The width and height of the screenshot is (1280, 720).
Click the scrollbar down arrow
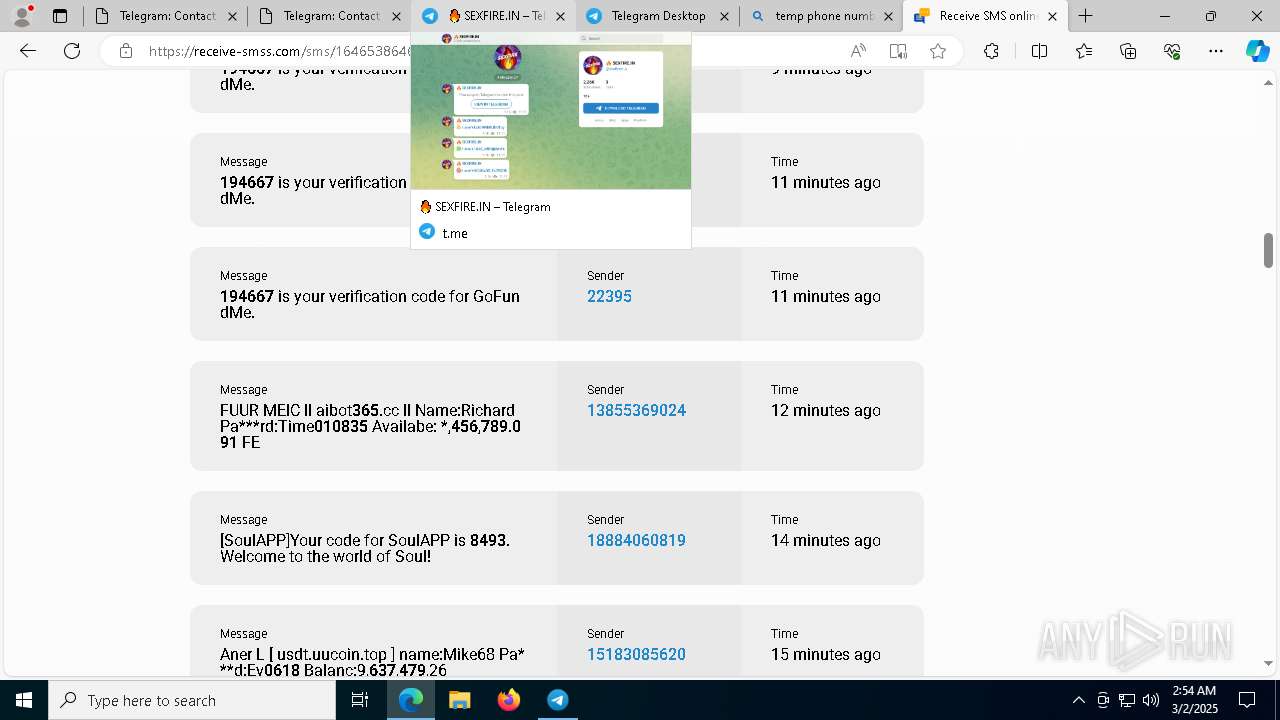[x=1269, y=663]
